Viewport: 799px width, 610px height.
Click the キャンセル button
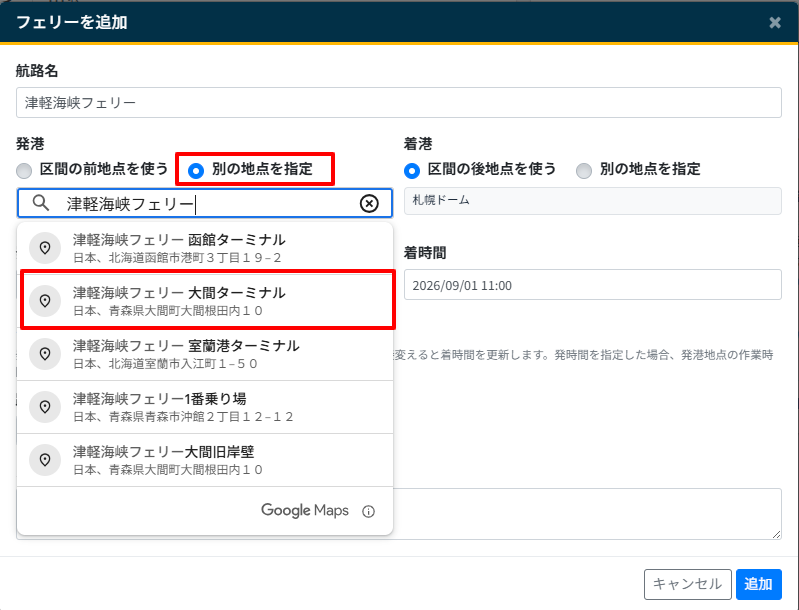click(687, 584)
